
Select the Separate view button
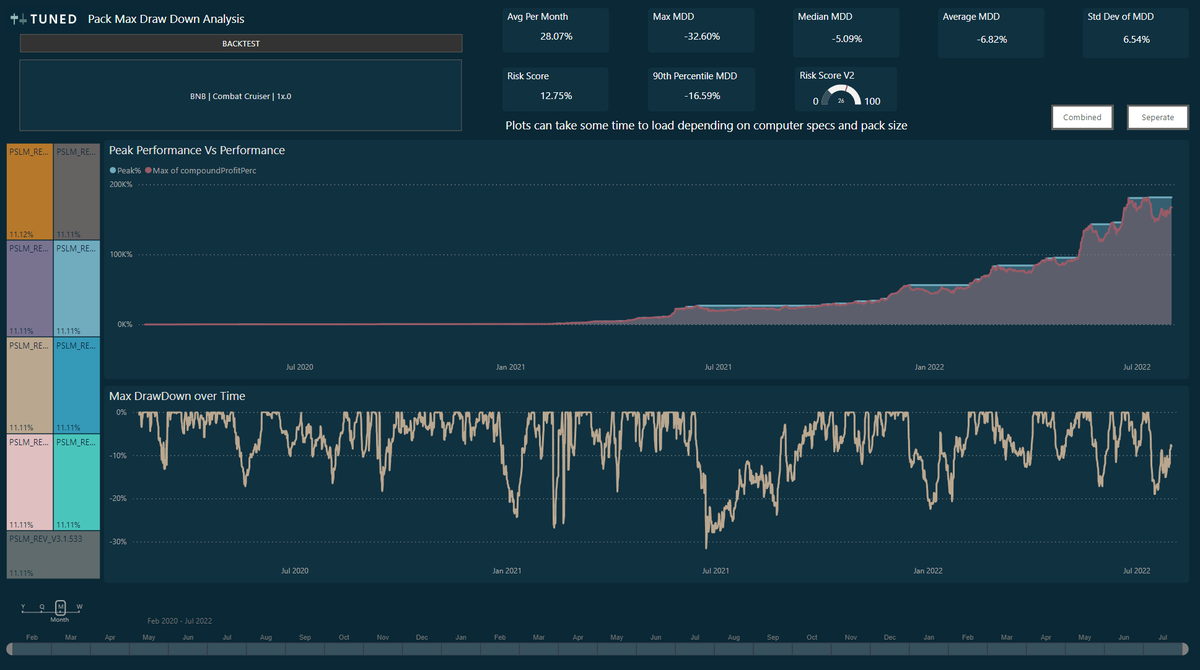point(1157,117)
